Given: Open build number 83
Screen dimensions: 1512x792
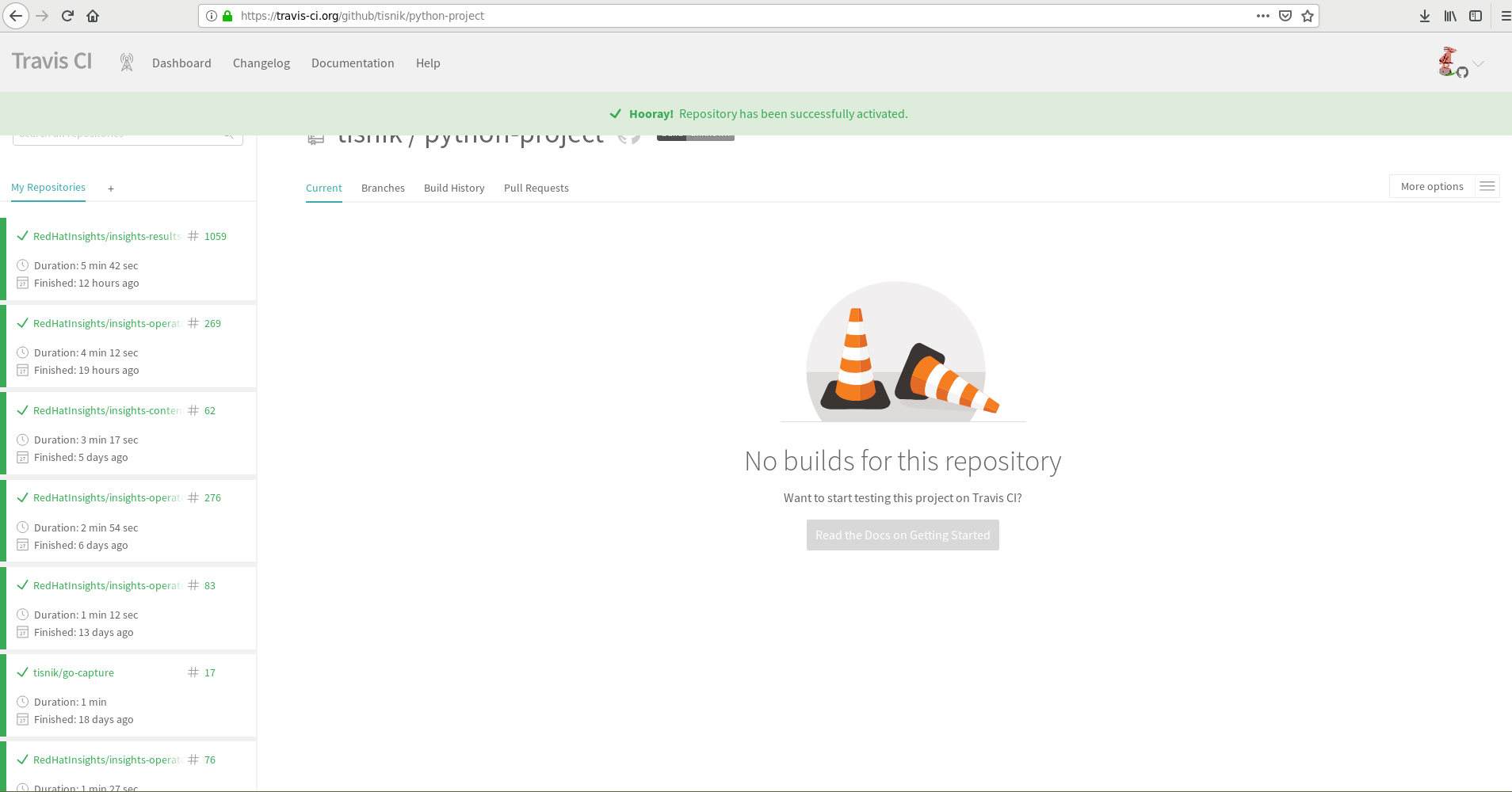Looking at the screenshot, I should 210,585.
